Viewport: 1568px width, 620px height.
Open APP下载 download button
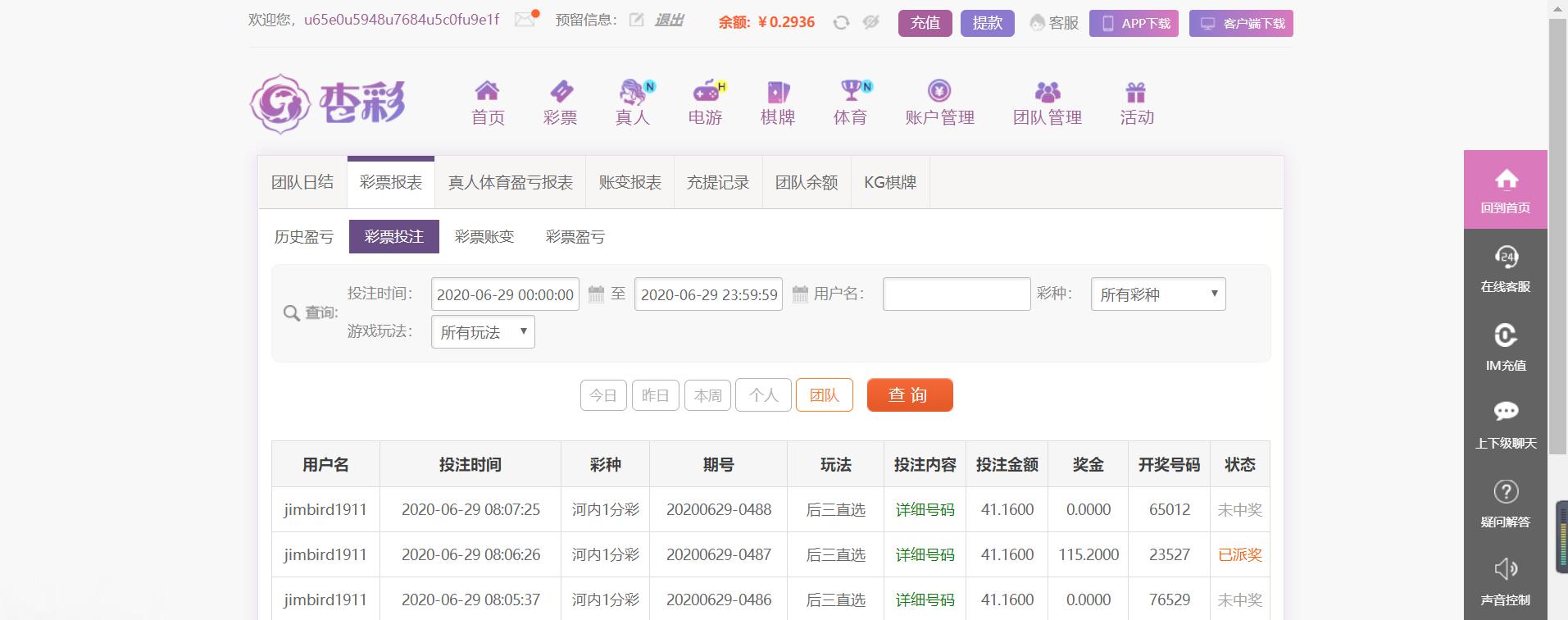pyautogui.click(x=1134, y=23)
